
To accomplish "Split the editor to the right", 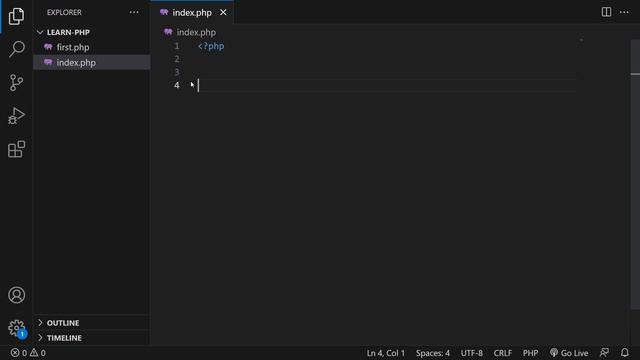I will point(606,12).
